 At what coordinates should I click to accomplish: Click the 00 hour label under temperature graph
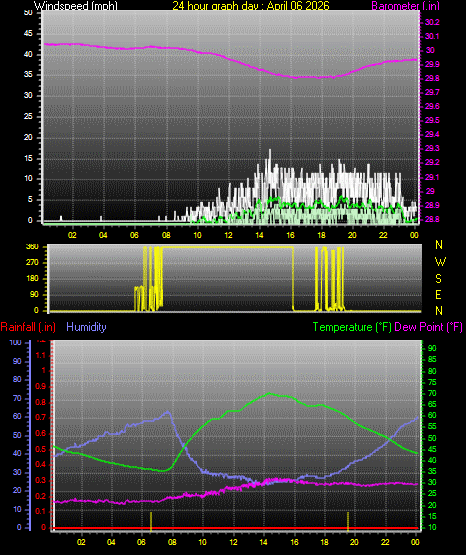(415, 542)
